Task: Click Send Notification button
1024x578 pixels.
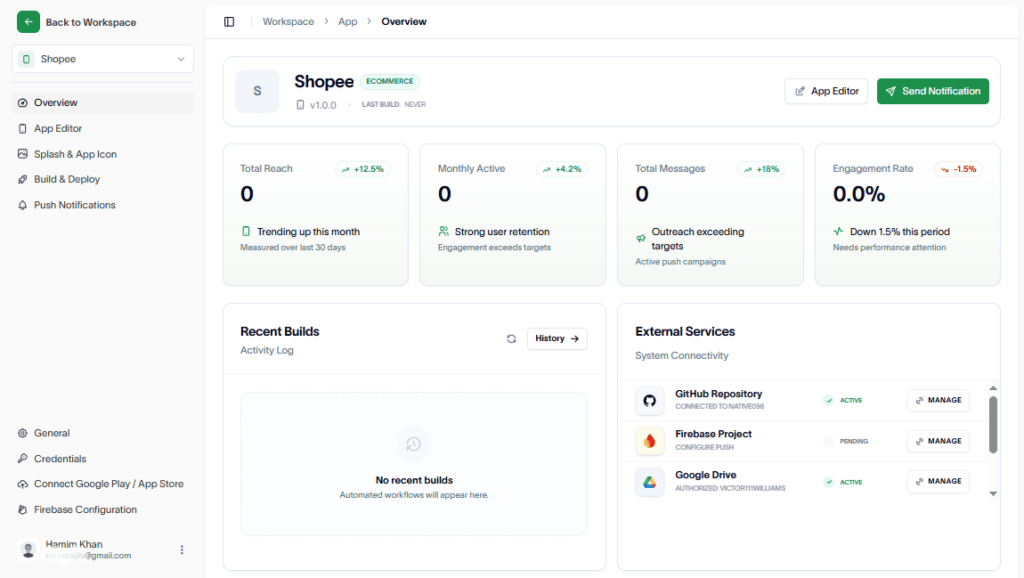Action: coord(933,91)
